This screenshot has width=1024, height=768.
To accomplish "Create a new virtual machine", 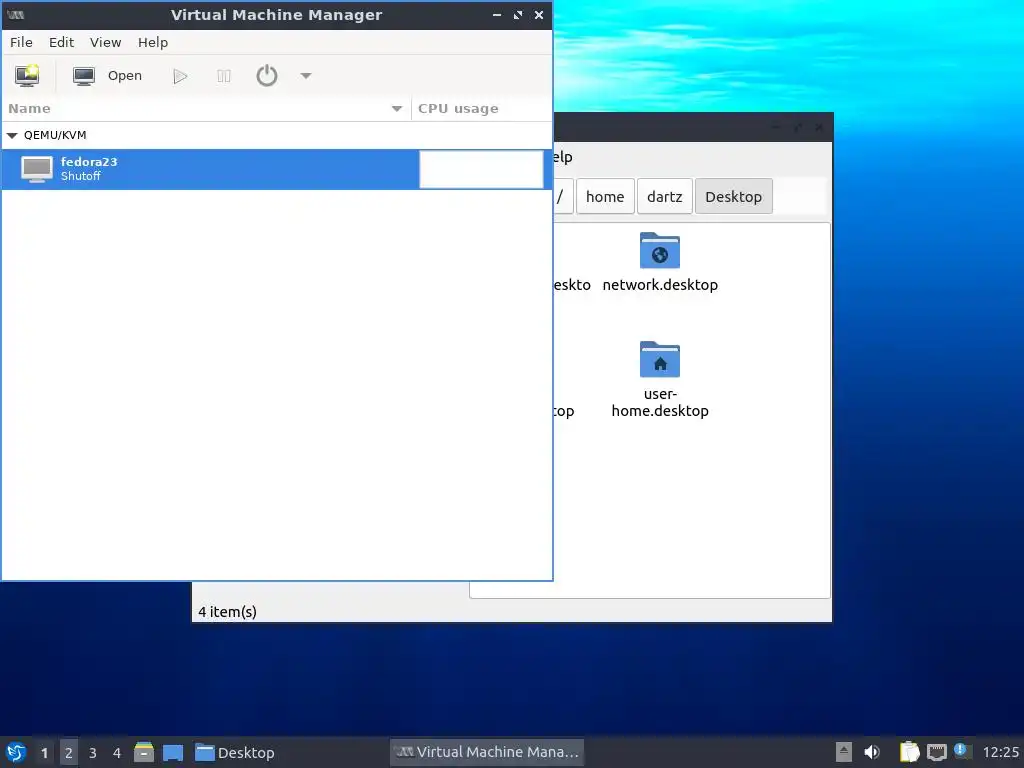I will [27, 76].
